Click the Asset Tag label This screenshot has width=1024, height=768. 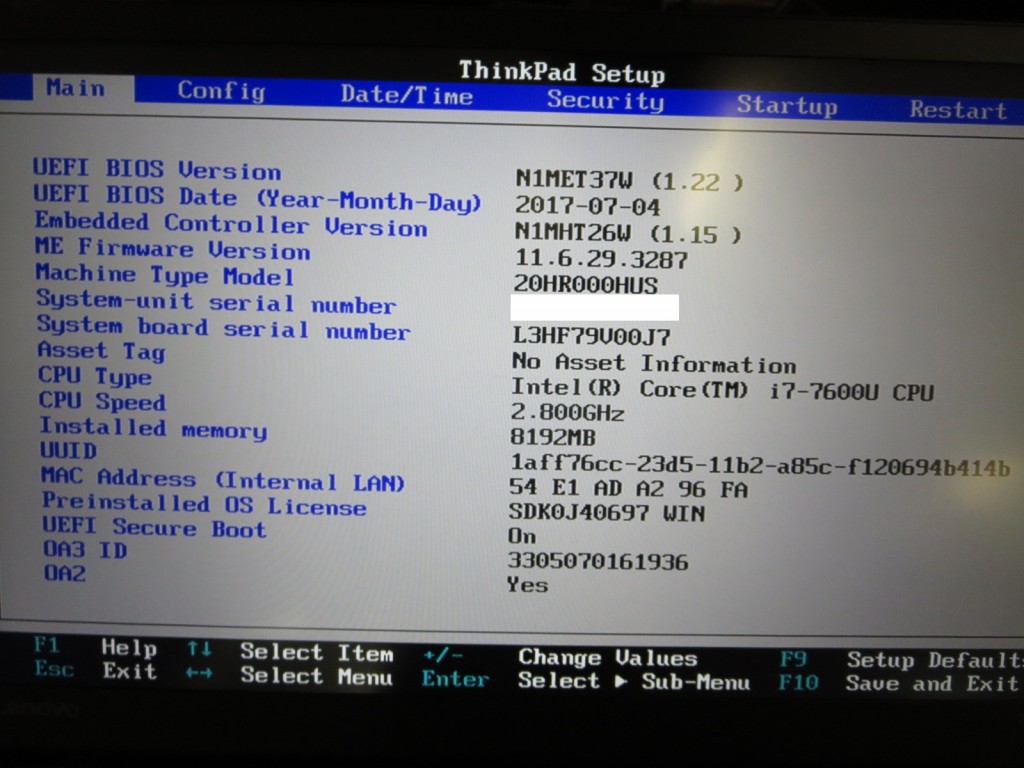coord(101,351)
